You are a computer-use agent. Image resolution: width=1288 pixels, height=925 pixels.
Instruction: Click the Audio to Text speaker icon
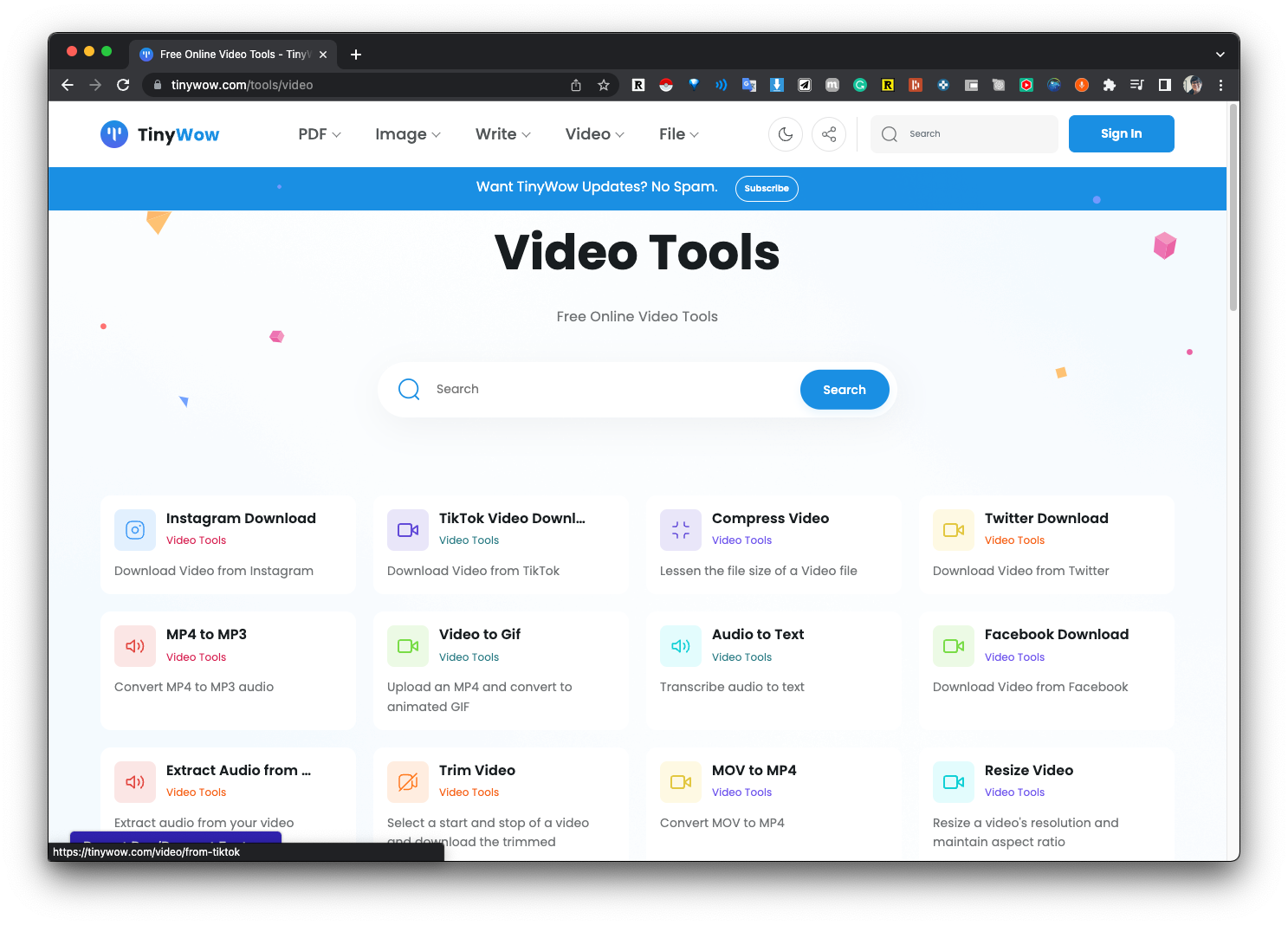681,646
